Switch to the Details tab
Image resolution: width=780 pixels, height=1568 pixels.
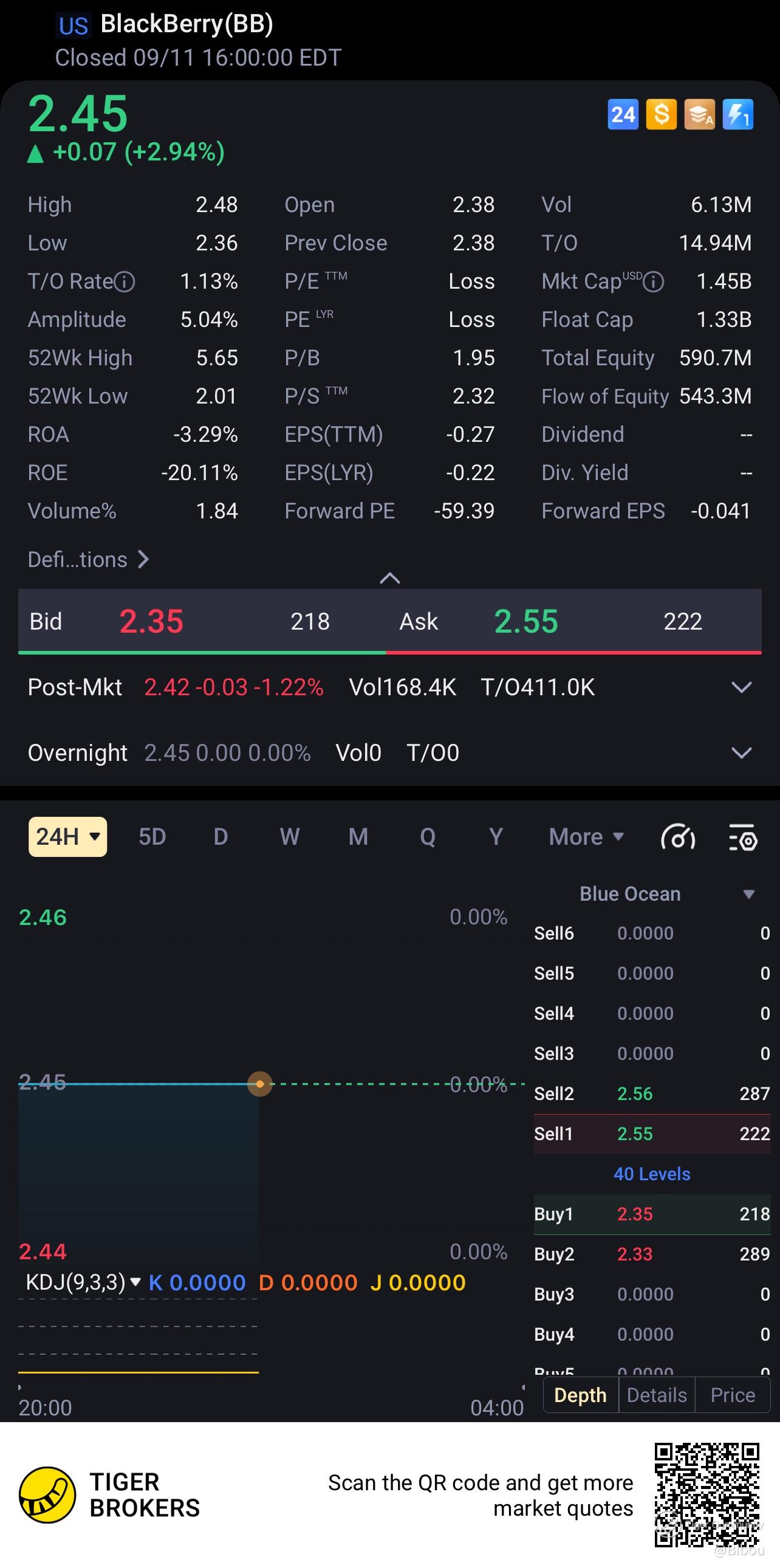pos(657,1395)
